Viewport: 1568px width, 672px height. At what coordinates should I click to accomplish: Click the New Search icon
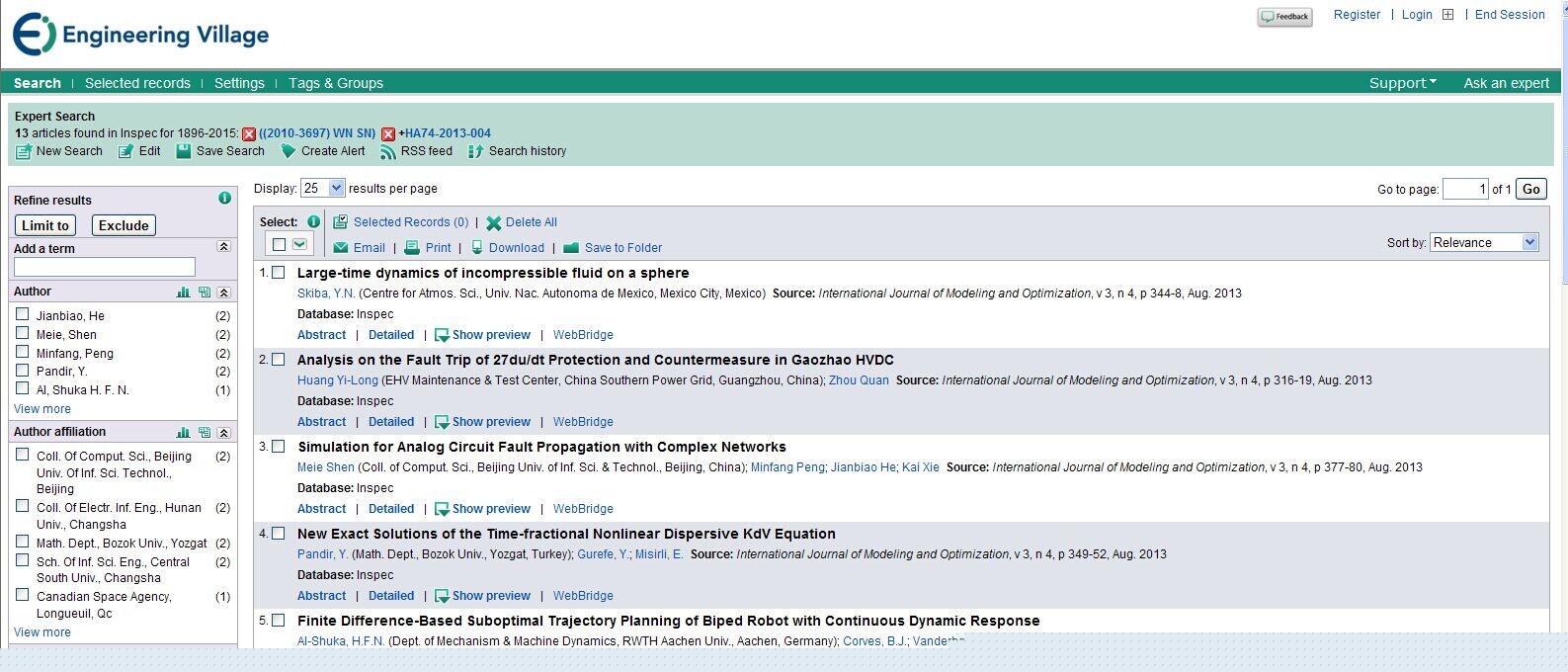tap(24, 152)
